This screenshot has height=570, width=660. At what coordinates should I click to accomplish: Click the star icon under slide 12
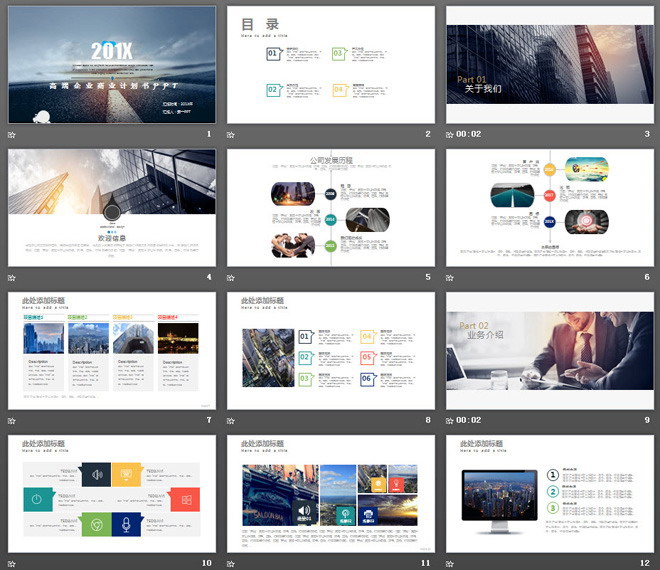450,564
